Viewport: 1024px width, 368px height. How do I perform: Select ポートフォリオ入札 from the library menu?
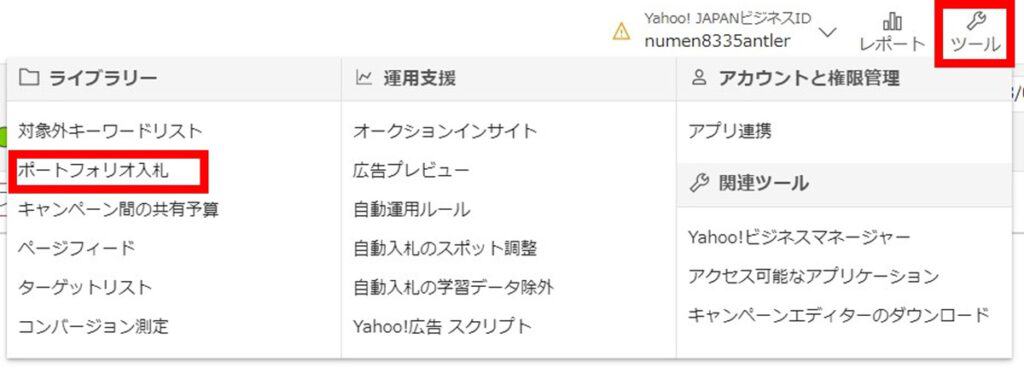(93, 170)
